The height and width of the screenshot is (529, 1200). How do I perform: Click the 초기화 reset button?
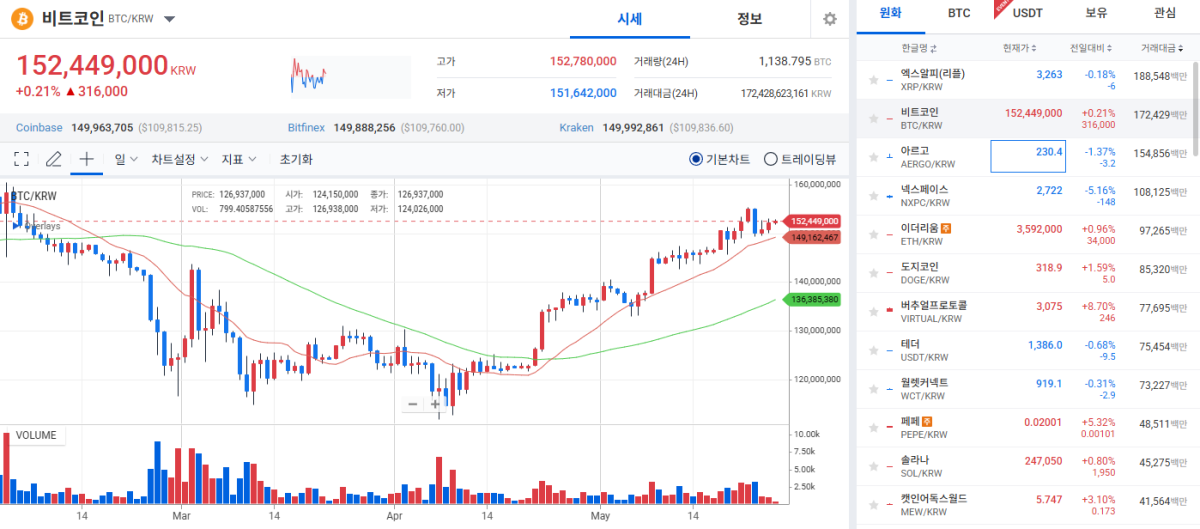click(x=296, y=158)
